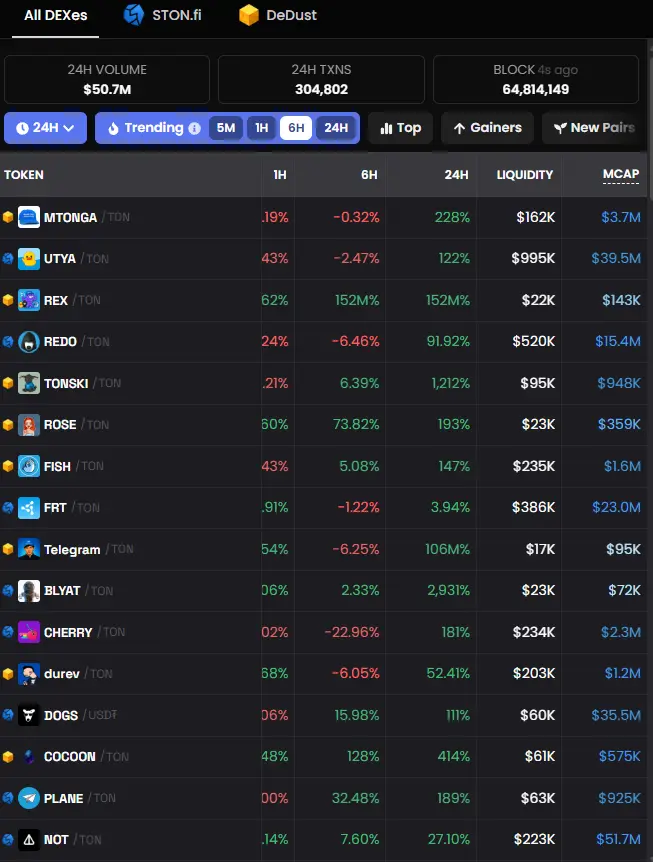
Task: Open the NOT token logo
Action: [x=29, y=840]
